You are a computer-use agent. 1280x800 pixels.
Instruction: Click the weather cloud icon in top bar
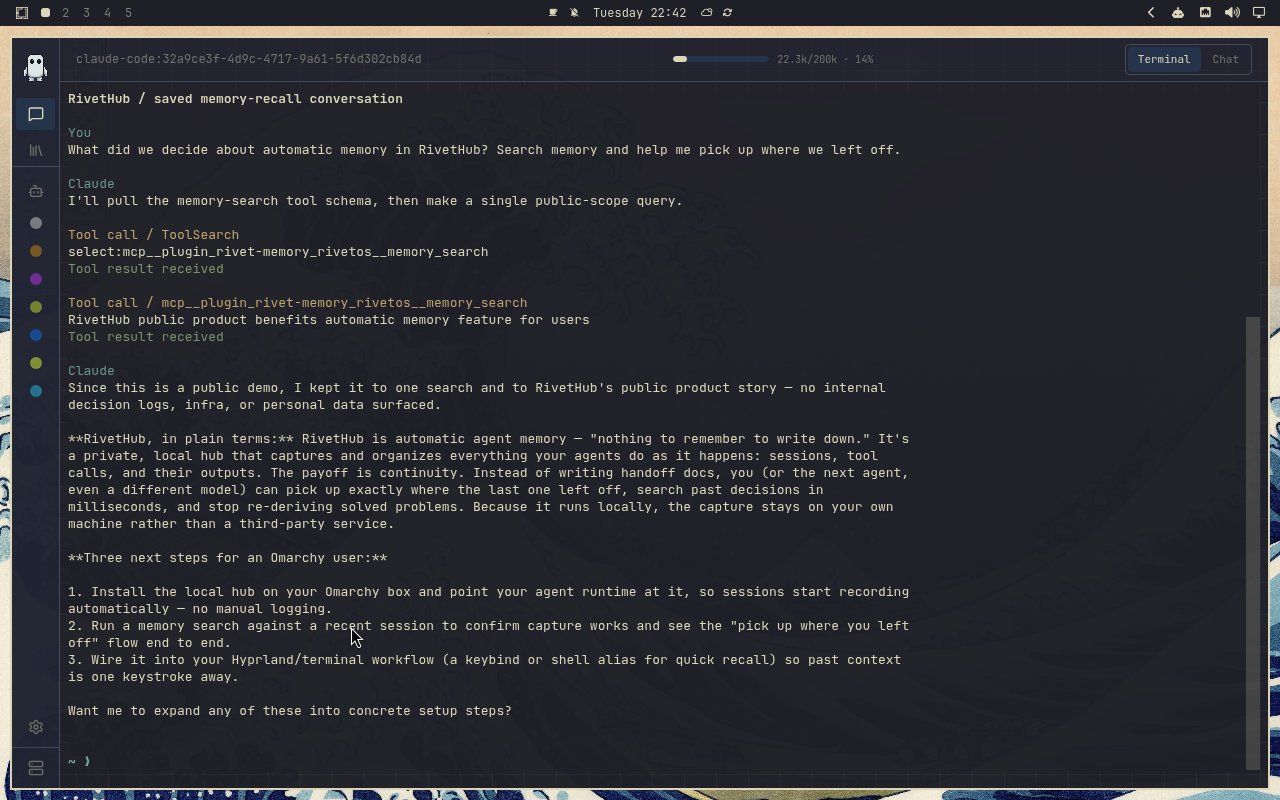tap(706, 13)
